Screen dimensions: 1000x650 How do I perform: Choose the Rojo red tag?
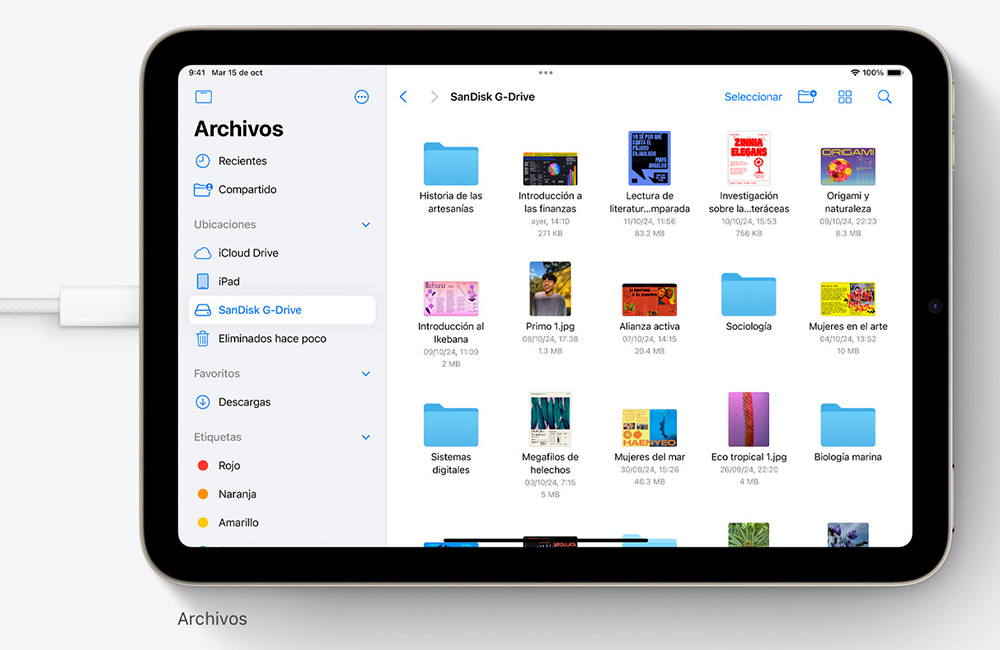[x=229, y=466]
